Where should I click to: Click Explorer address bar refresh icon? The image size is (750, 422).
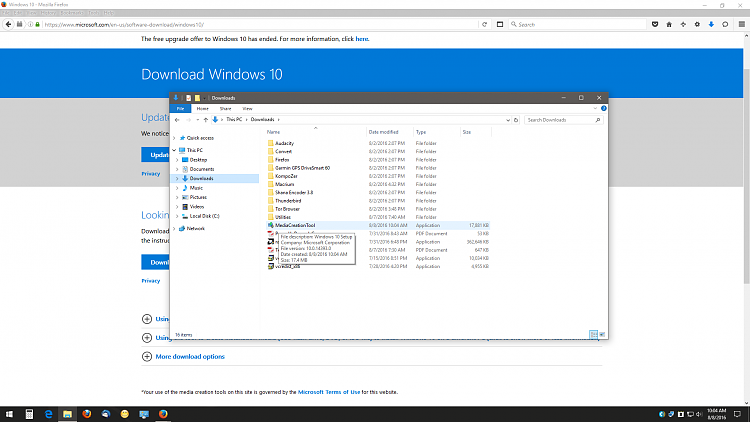point(516,120)
